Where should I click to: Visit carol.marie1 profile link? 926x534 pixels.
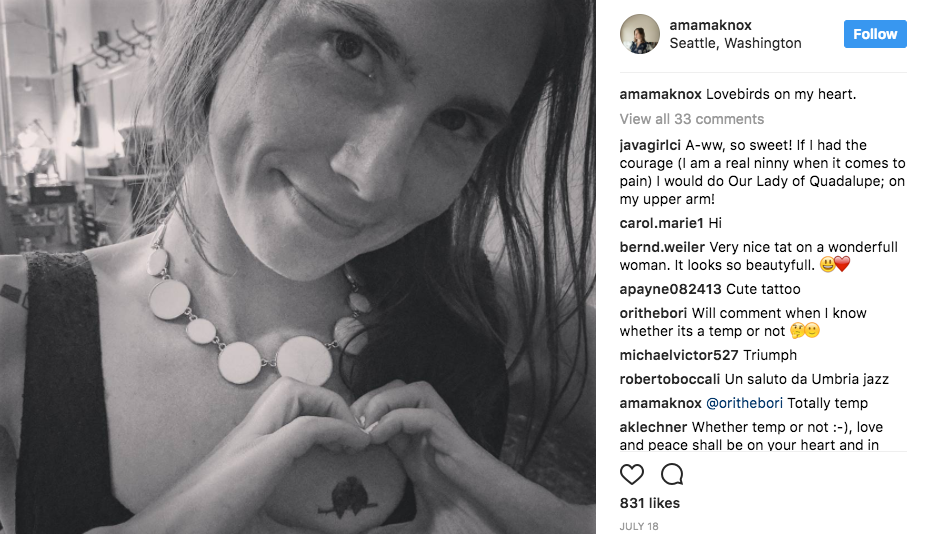[x=662, y=223]
